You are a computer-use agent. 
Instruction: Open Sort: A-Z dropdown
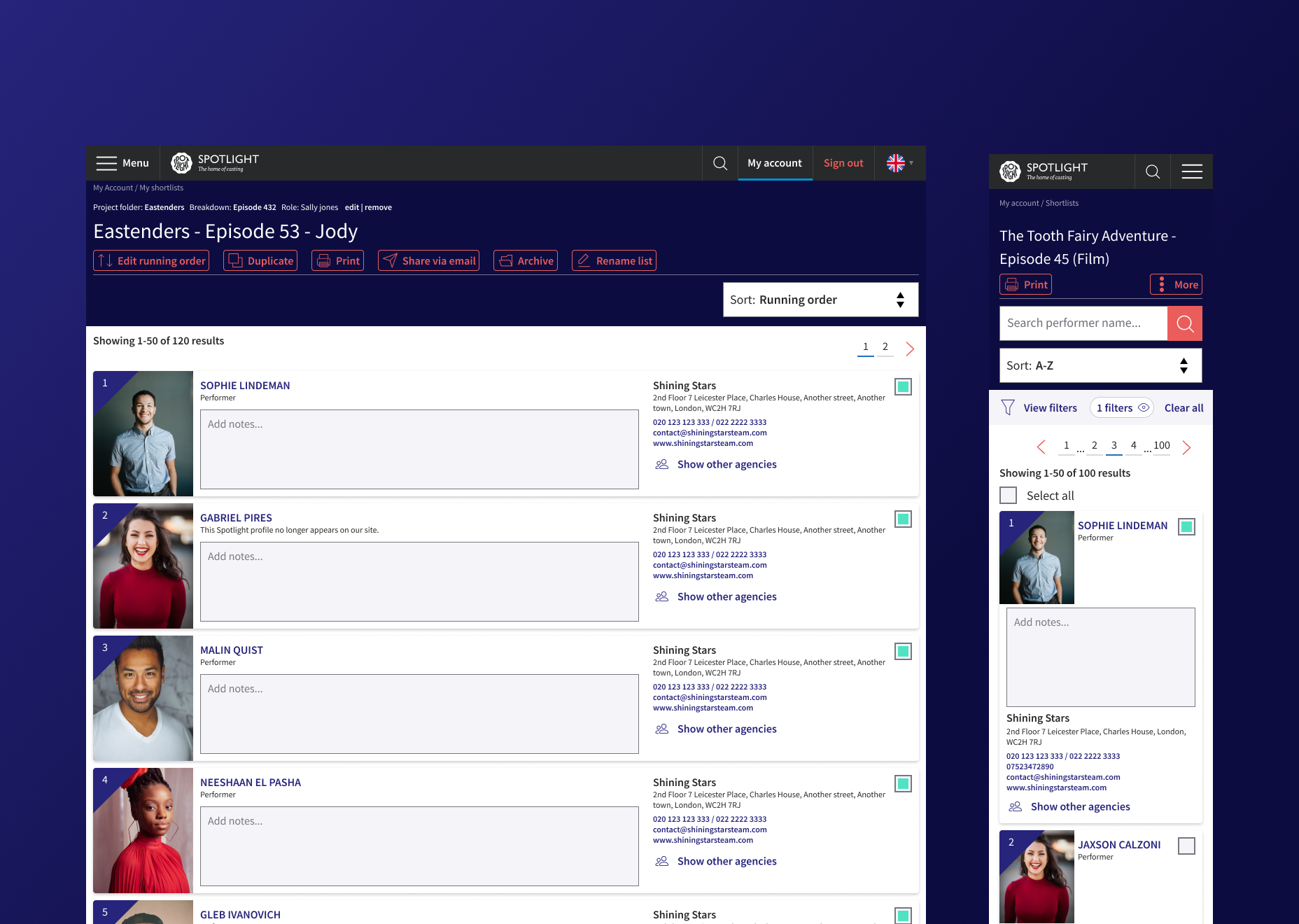[x=1101, y=365]
